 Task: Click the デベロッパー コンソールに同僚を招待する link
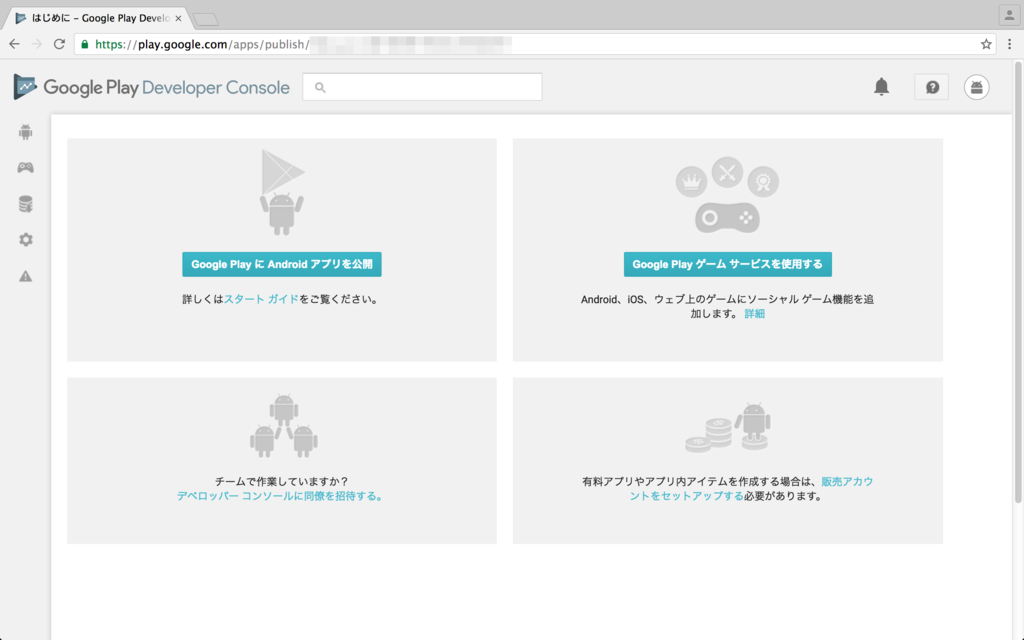(x=280, y=496)
